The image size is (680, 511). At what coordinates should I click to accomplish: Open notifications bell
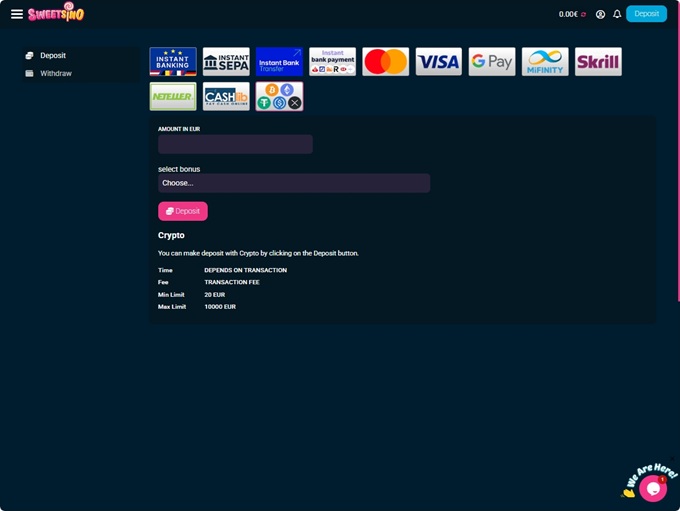click(x=617, y=14)
